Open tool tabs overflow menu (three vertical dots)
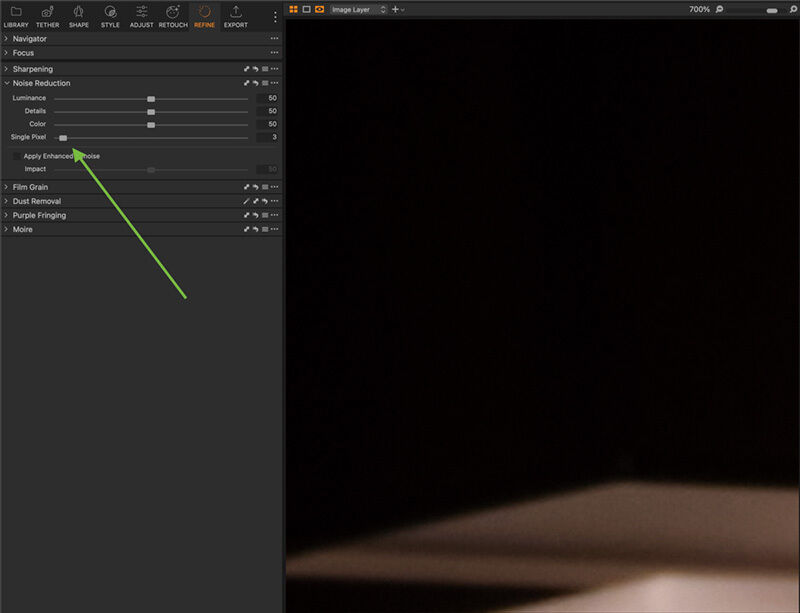Image resolution: width=800 pixels, height=613 pixels. [x=275, y=17]
